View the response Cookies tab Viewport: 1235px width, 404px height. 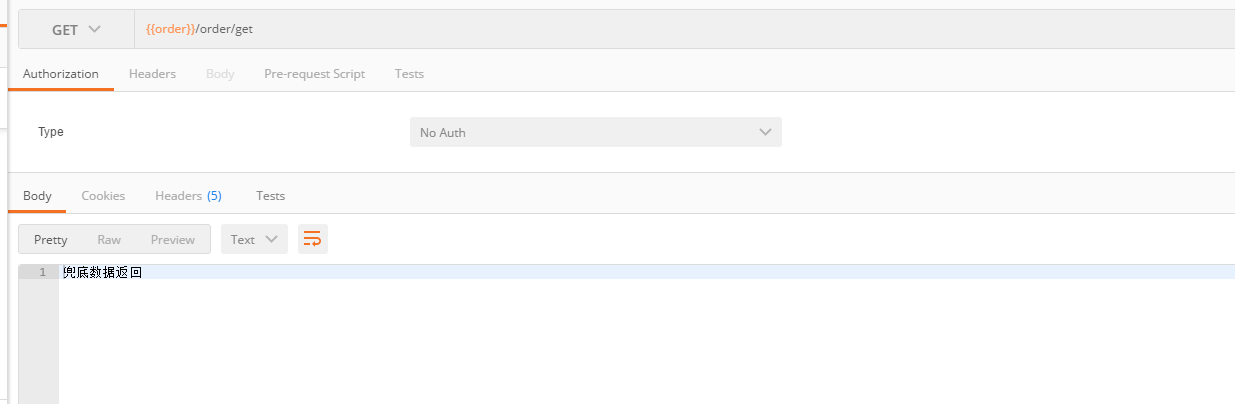[x=103, y=196]
